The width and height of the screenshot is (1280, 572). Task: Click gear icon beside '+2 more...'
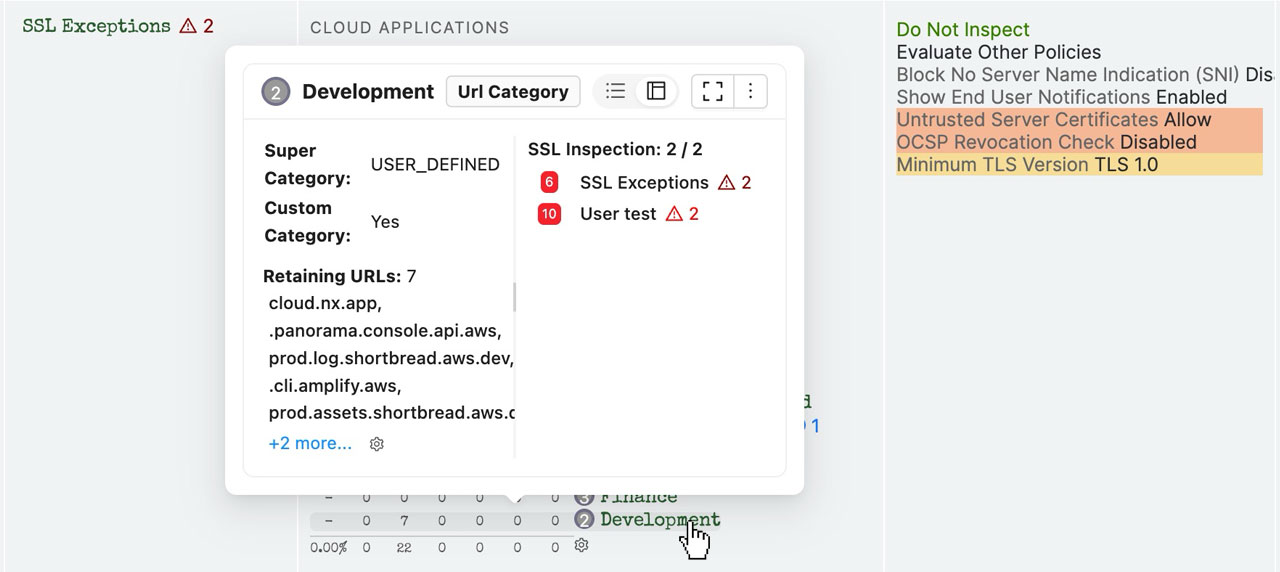coord(377,444)
